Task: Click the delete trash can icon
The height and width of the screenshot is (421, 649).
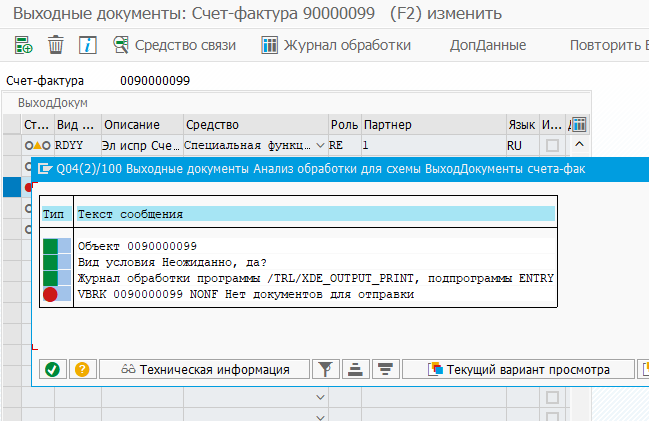Action: coord(56,45)
